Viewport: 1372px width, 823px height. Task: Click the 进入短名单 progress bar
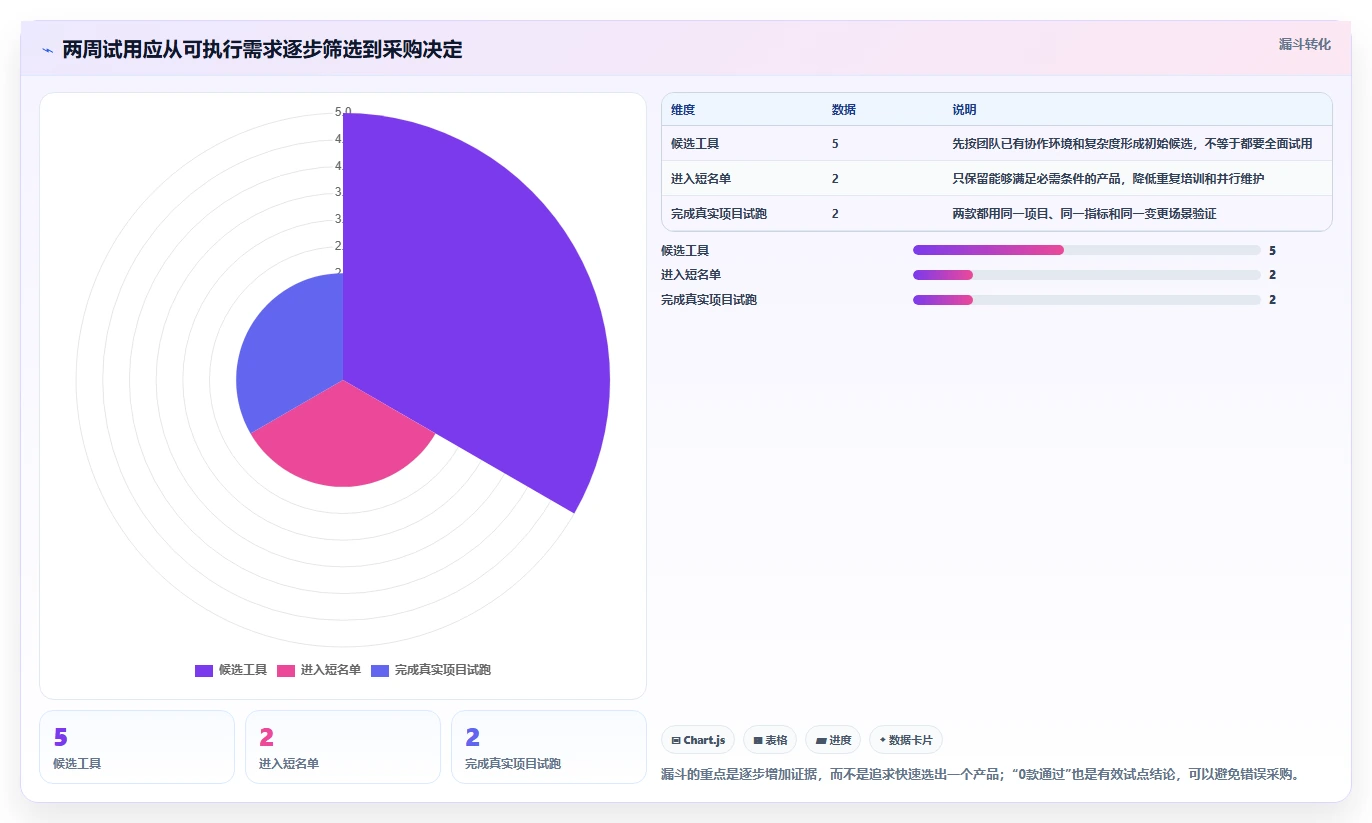click(x=1086, y=275)
